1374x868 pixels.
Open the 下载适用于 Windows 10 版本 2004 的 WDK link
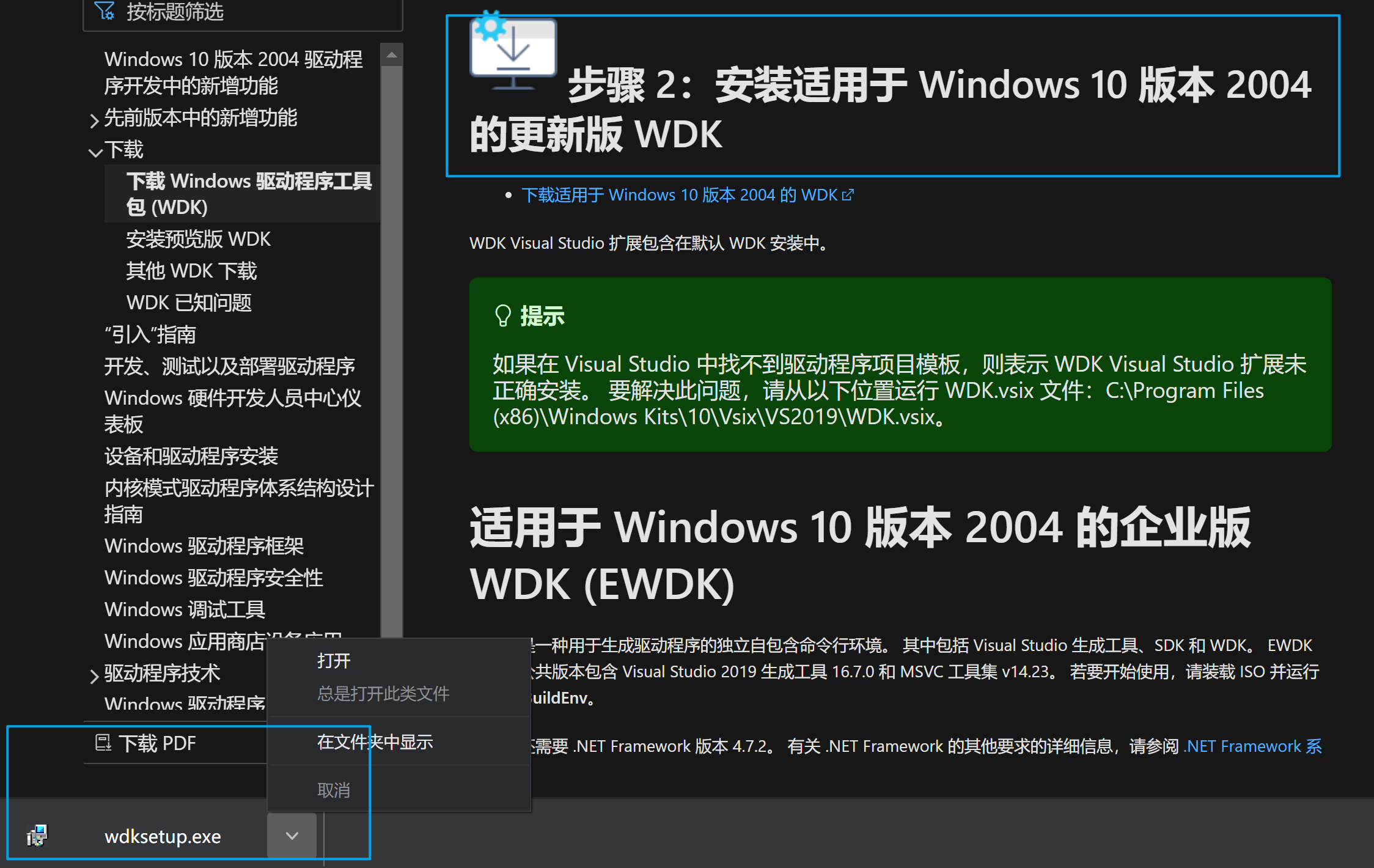pos(678,195)
